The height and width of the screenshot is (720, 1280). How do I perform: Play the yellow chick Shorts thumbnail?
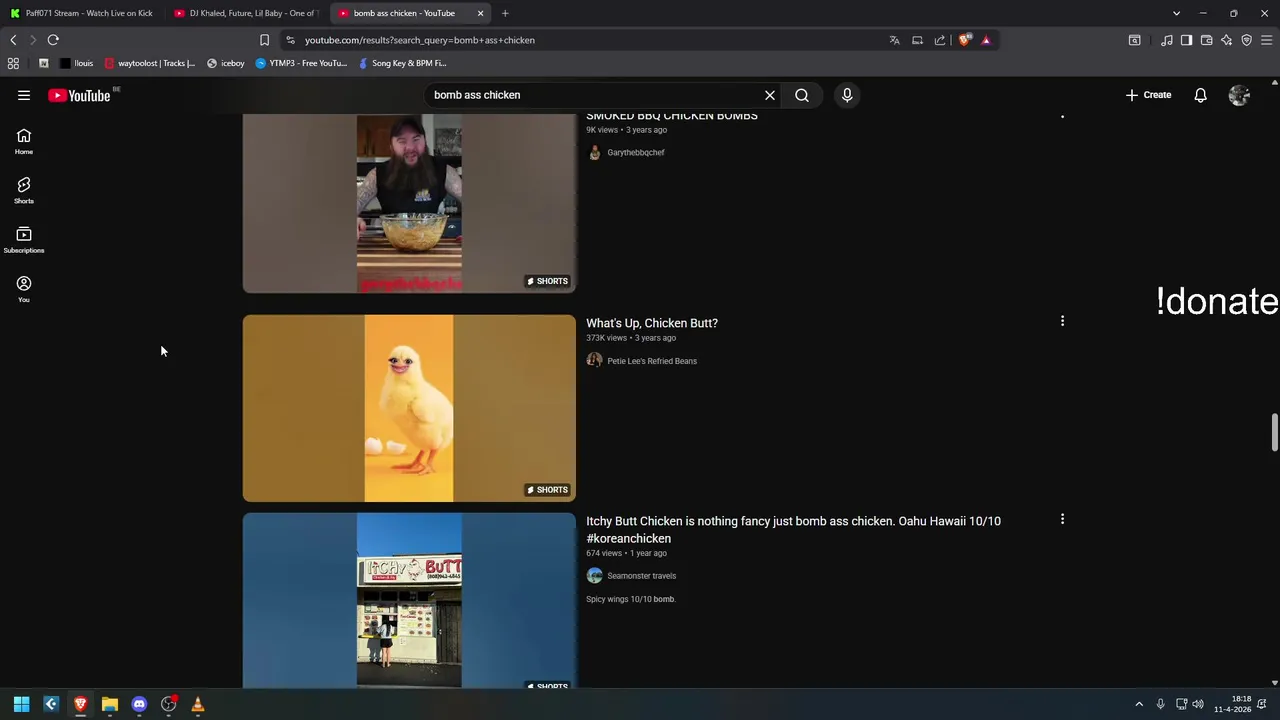(x=409, y=408)
